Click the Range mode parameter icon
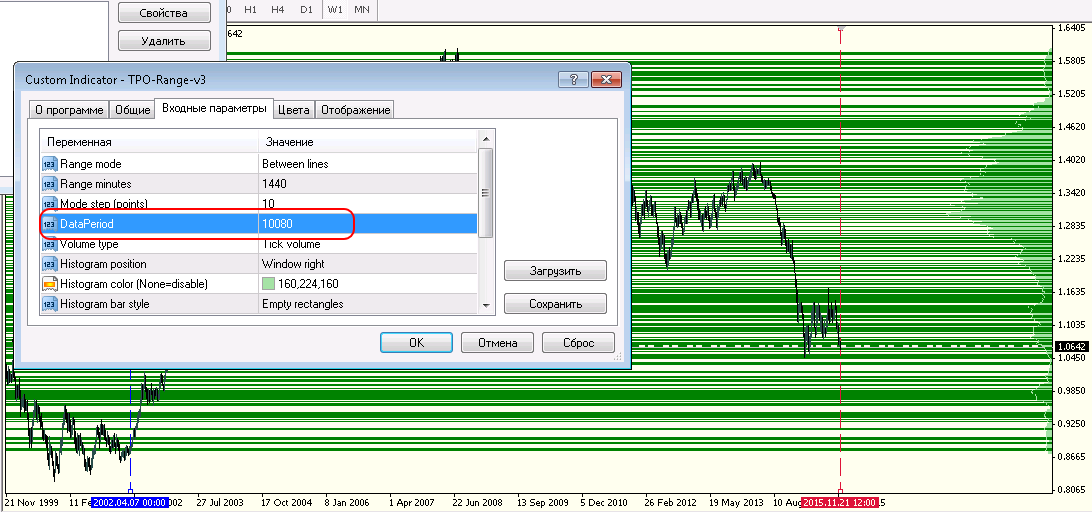The image size is (1092, 512). [49, 164]
